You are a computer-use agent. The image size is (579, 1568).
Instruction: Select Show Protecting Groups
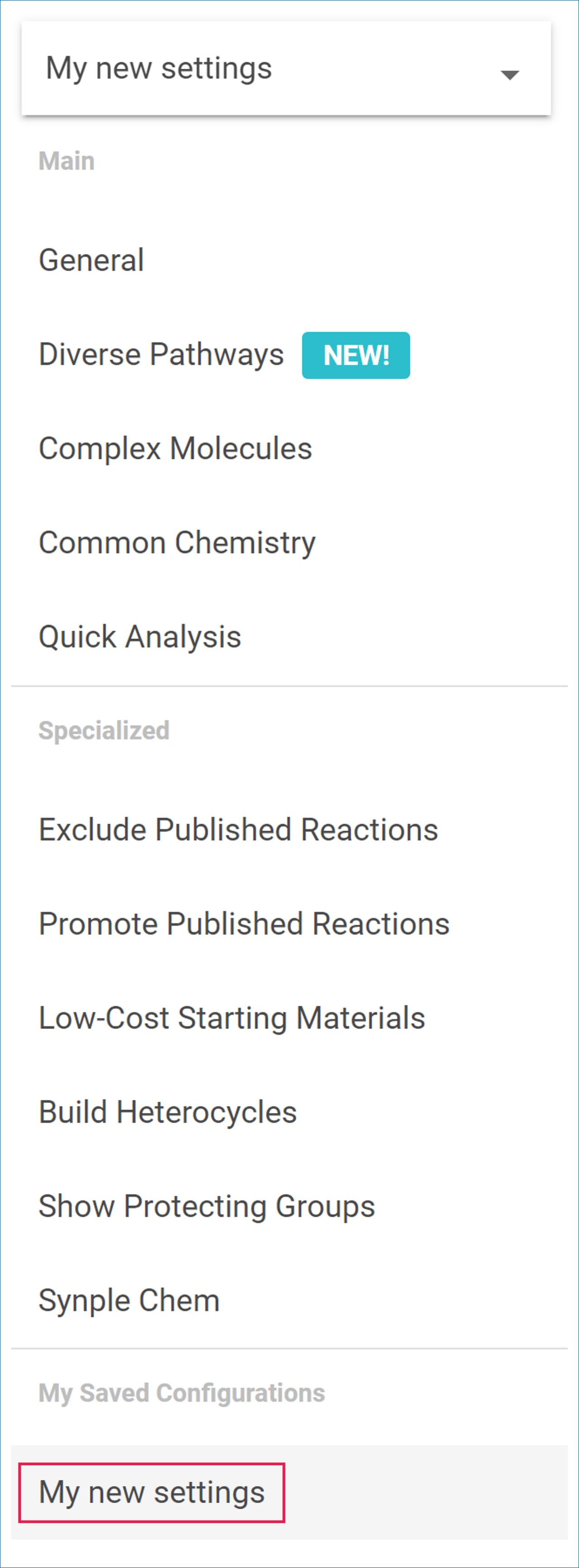click(207, 1206)
